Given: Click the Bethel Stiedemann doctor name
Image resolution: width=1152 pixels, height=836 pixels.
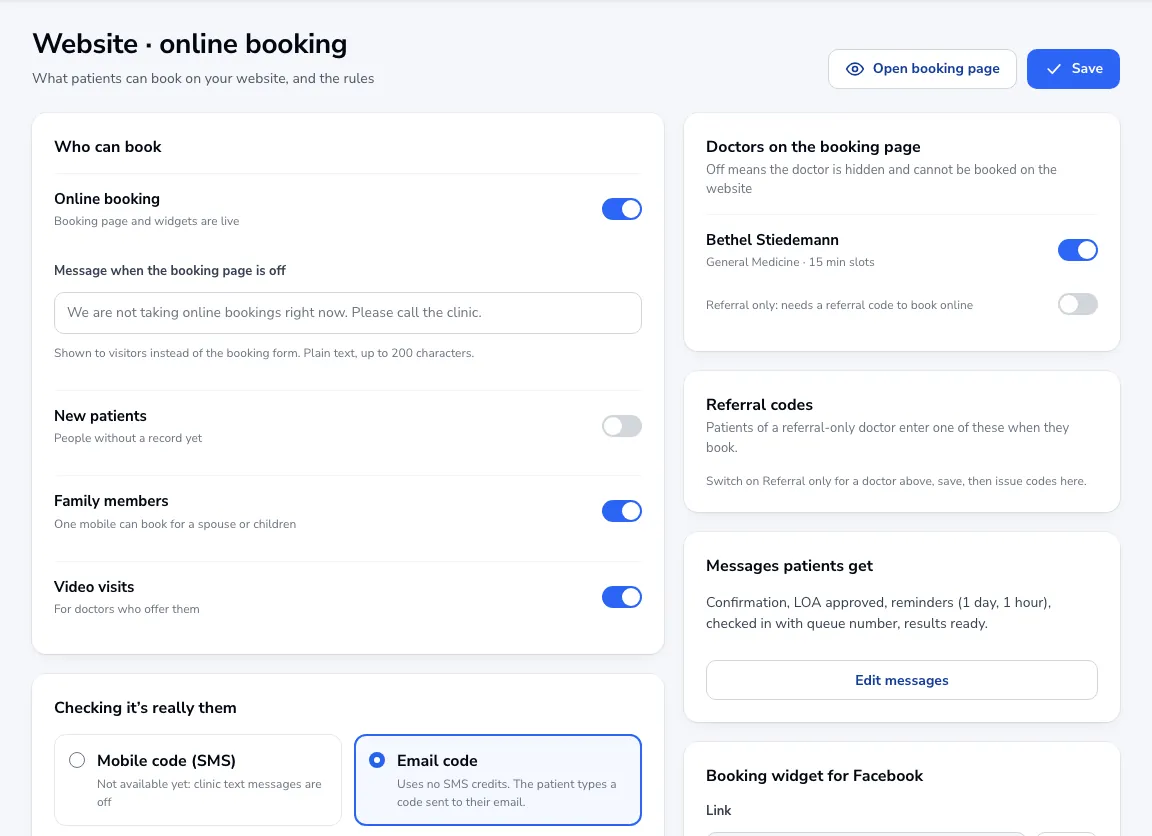Looking at the screenshot, I should 772,240.
